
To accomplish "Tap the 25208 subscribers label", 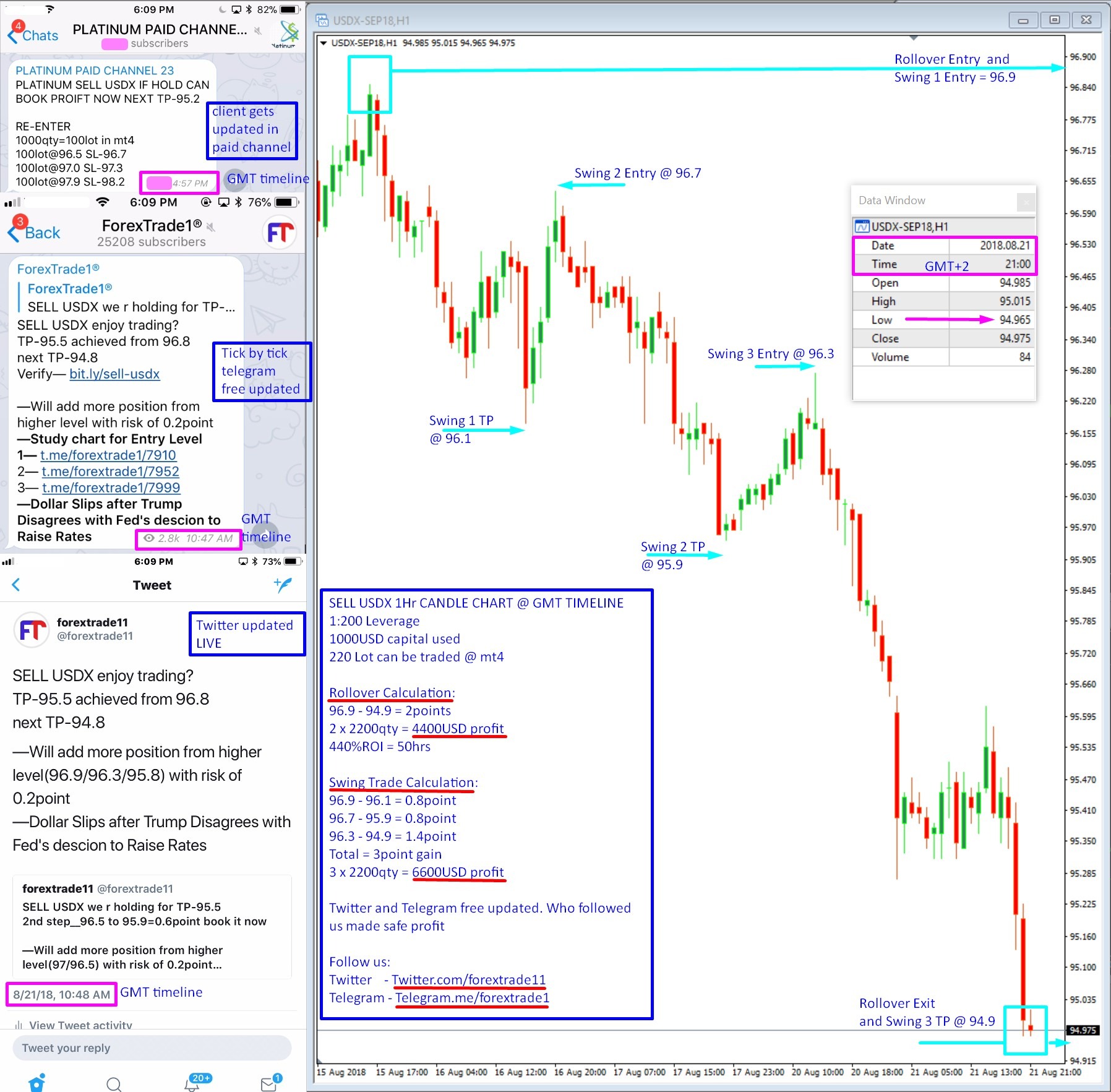I will click(x=151, y=242).
